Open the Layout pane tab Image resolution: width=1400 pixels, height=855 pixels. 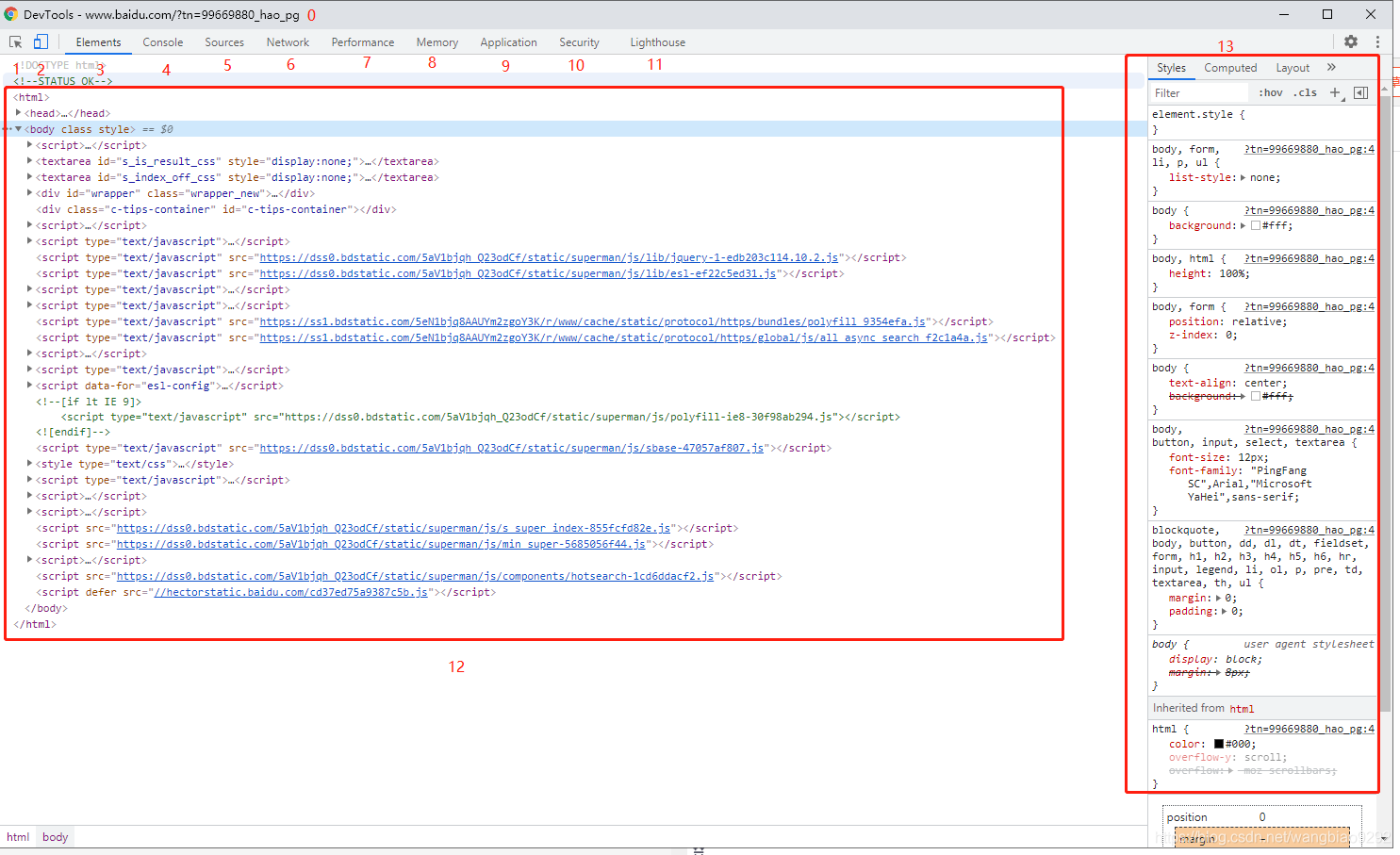coord(1293,68)
